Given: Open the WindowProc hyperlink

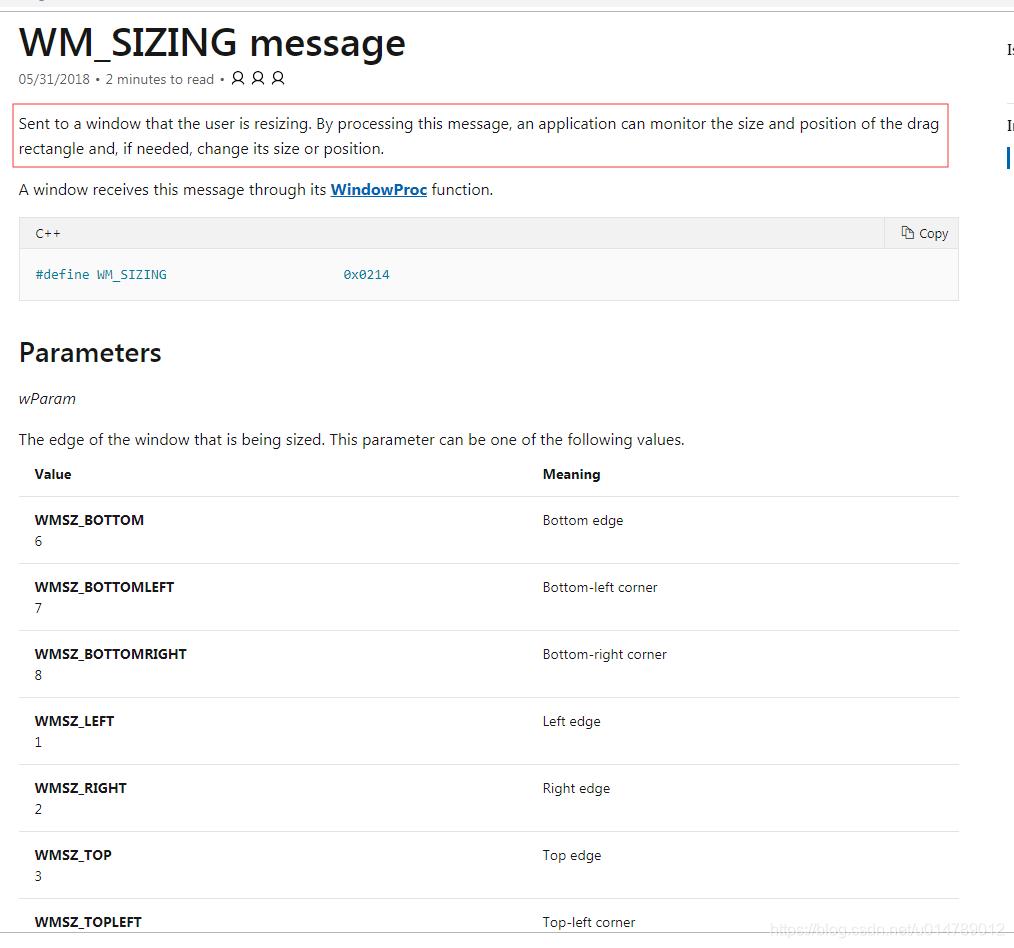Looking at the screenshot, I should point(378,189).
